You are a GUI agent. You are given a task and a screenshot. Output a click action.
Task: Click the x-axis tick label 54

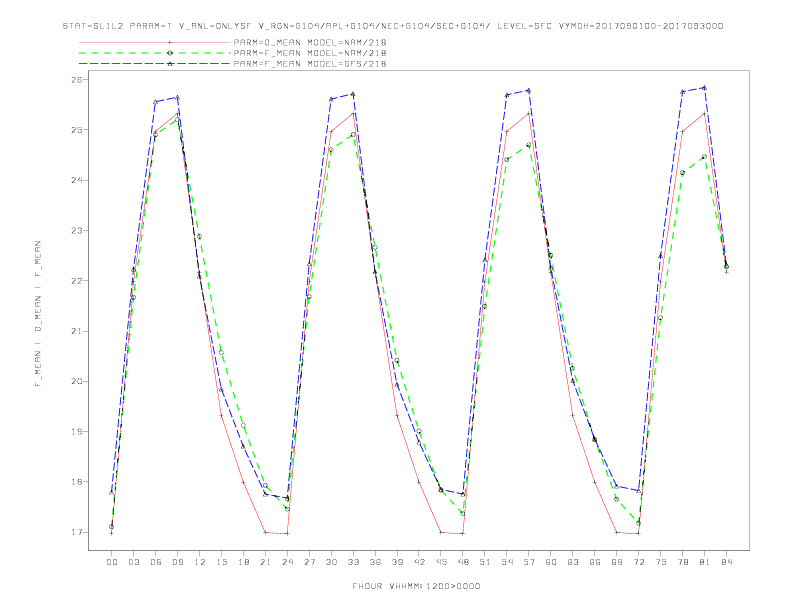pos(507,562)
